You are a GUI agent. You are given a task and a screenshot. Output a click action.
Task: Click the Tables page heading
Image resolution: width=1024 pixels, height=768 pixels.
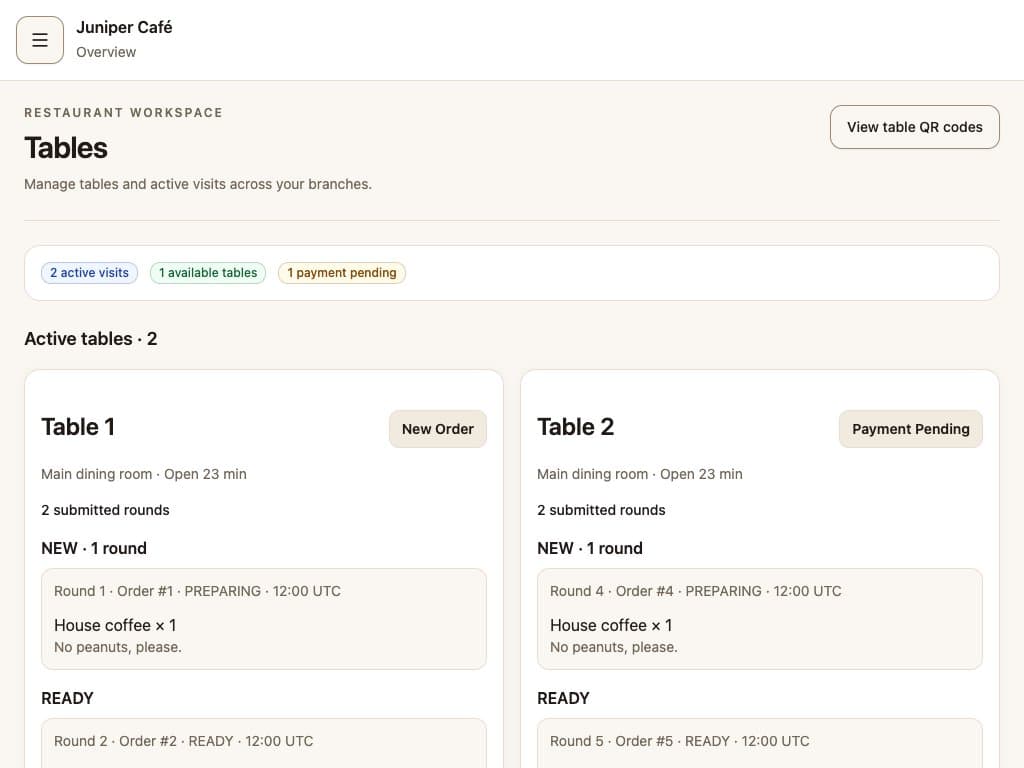coord(66,148)
